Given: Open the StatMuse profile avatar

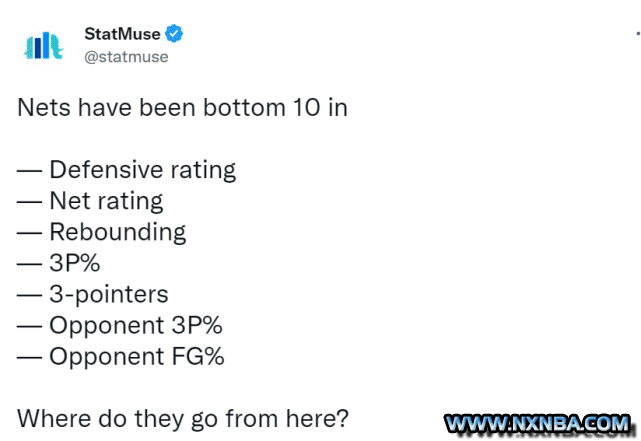Looking at the screenshot, I should [43, 46].
